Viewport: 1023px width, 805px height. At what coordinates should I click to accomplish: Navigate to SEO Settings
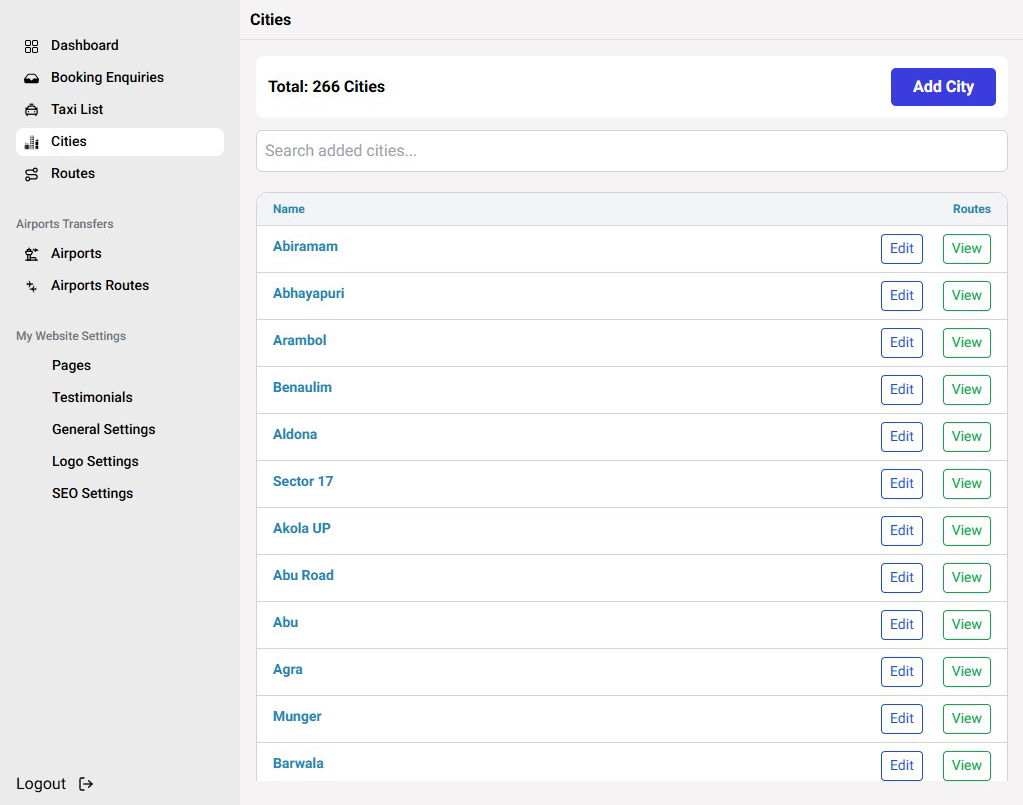92,493
